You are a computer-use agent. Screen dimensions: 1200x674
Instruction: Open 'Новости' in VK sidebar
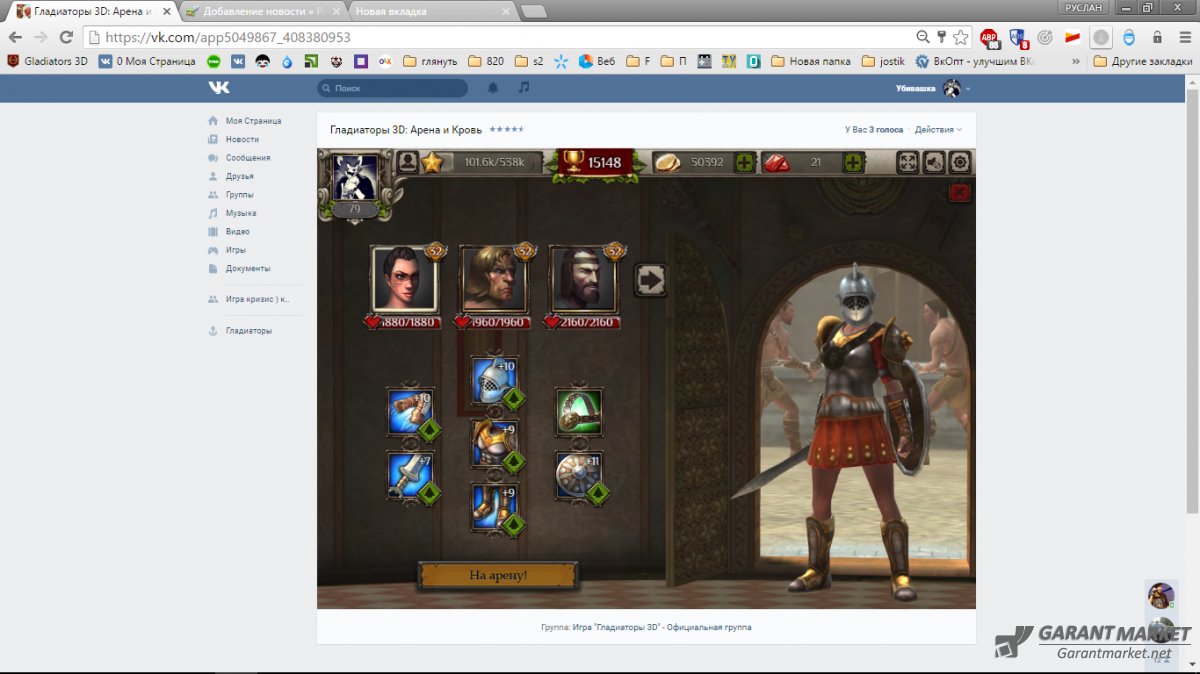(x=242, y=139)
